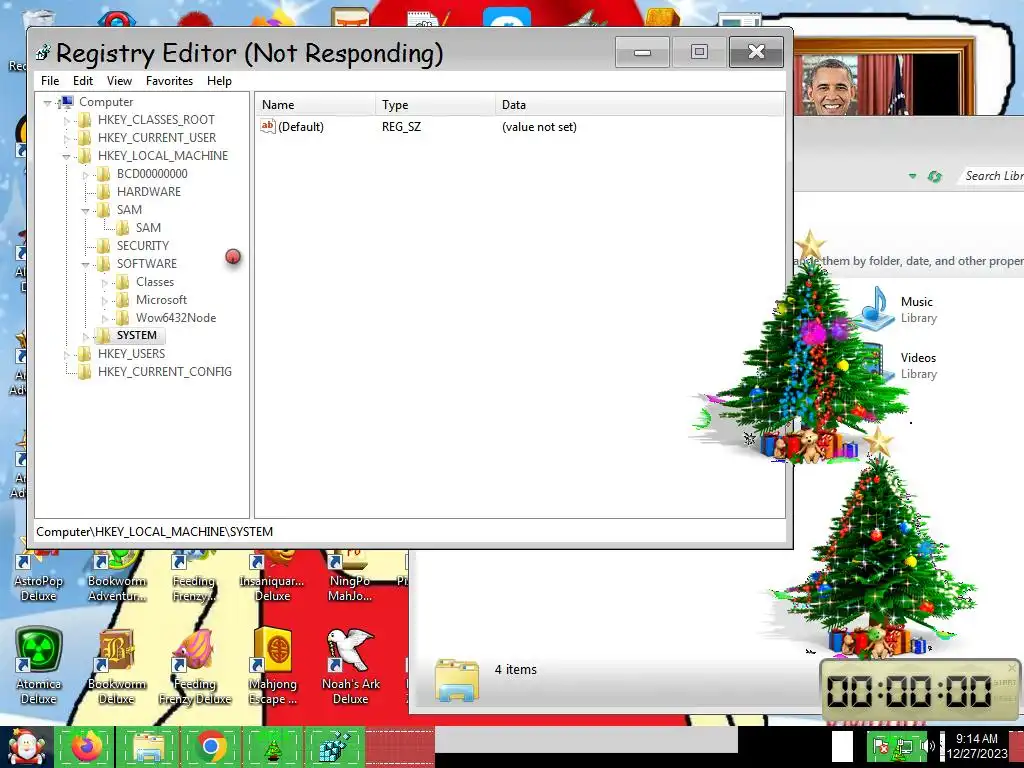Select the HKEY_CURRENT_CONFIG key
This screenshot has width=1024, height=768.
165,372
